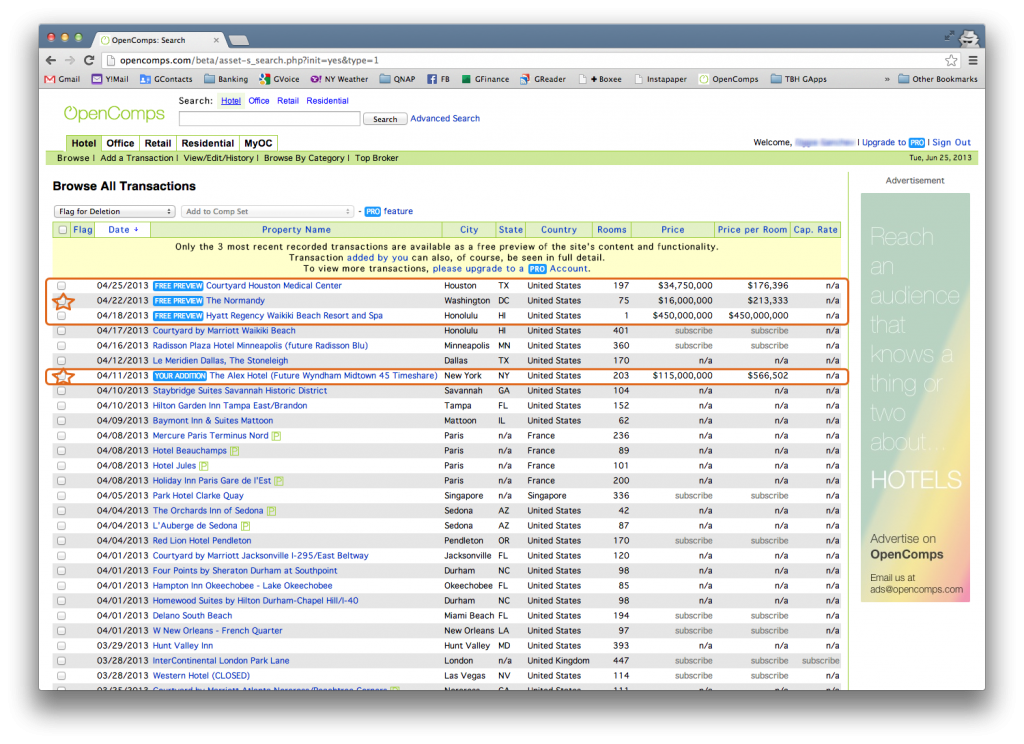Open the GReader bookmark
This screenshot has height=744, width=1024.
pyautogui.click(x=543, y=79)
